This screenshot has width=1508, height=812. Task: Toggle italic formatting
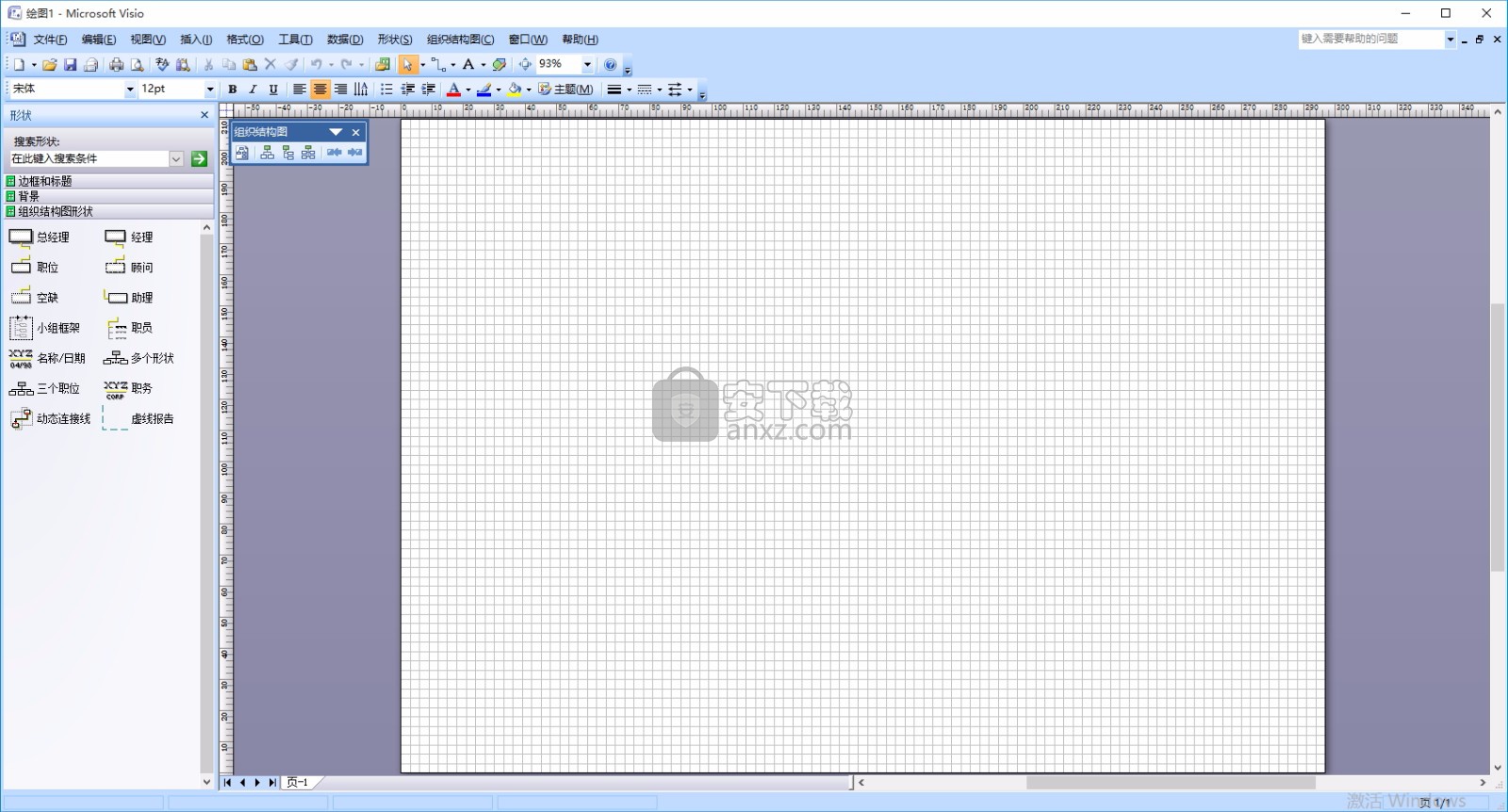(x=253, y=89)
